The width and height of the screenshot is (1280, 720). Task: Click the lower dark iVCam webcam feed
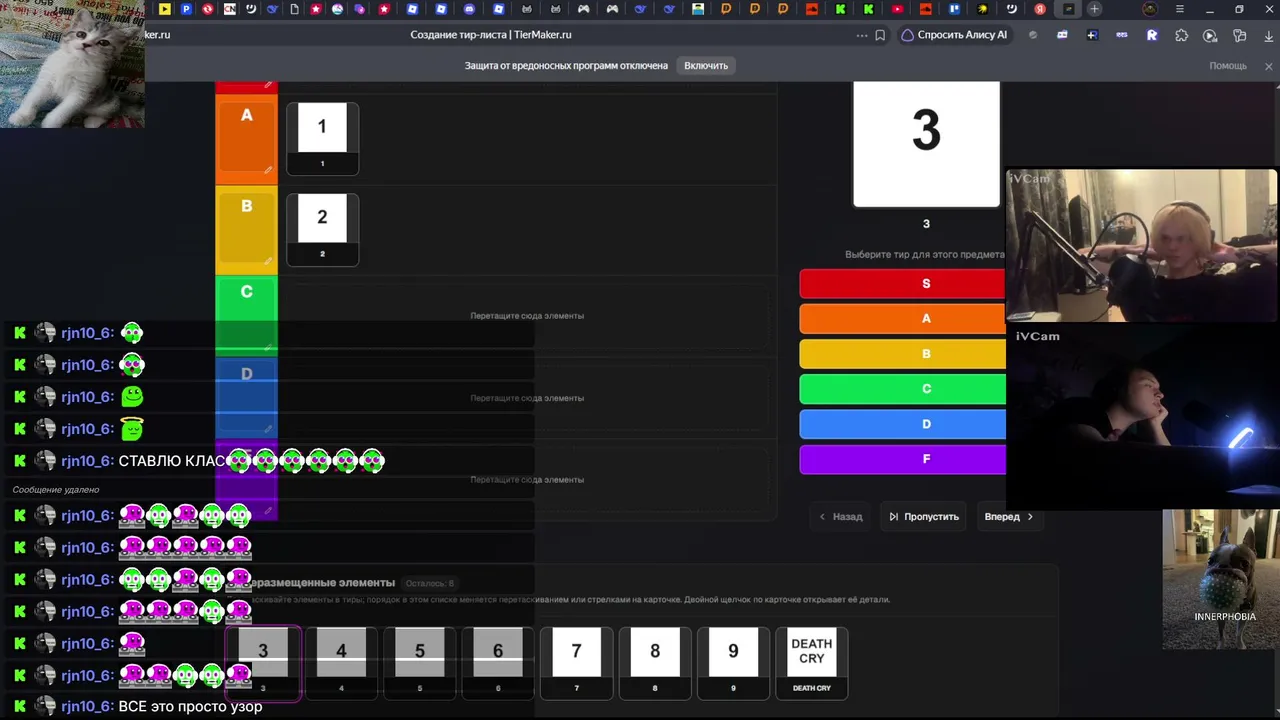pyautogui.click(x=1141, y=418)
